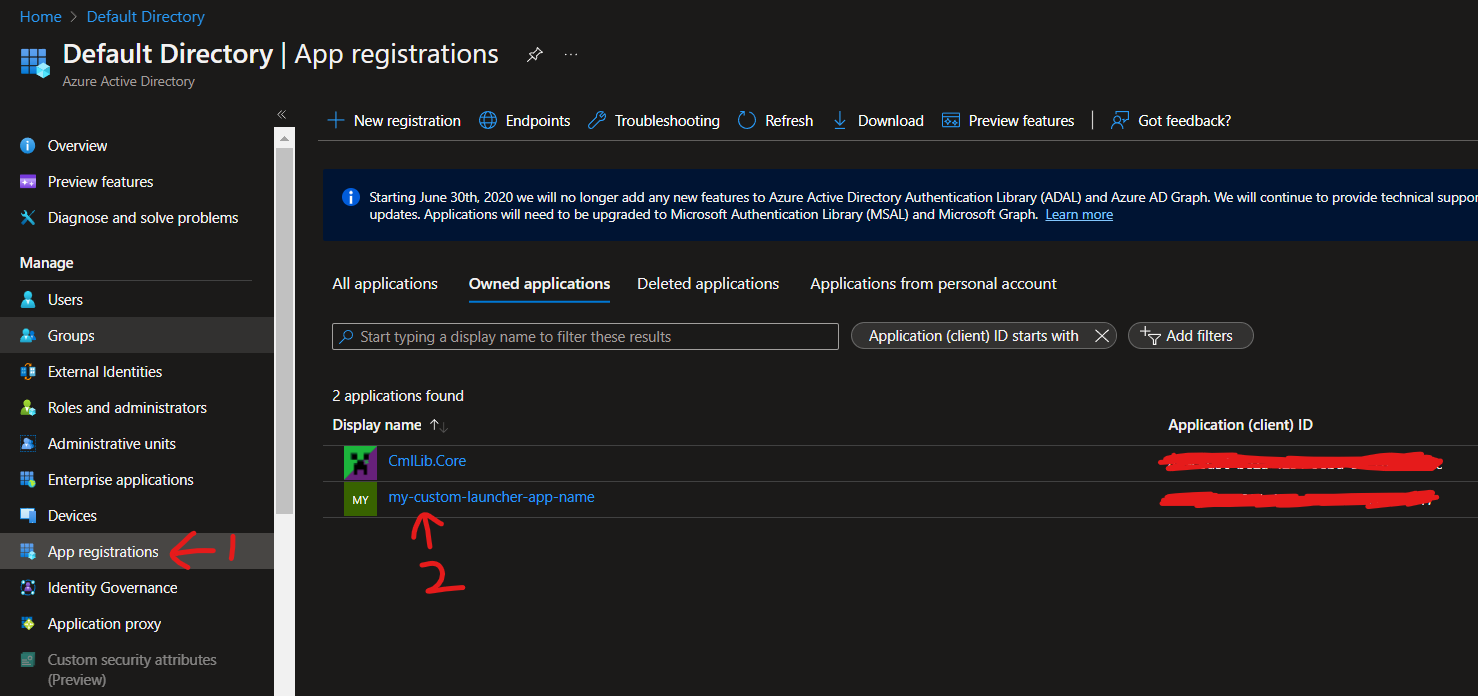Download the applications list
Screen dimensions: 1478x696
pyautogui.click(x=877, y=121)
